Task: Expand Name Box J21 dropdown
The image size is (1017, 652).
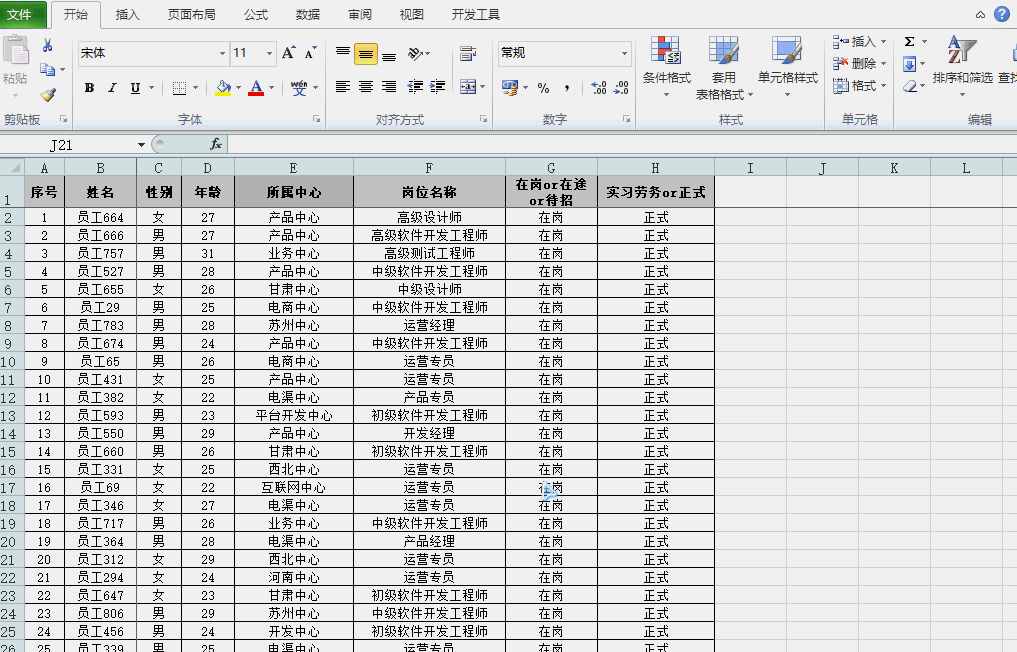Action: pos(141,145)
